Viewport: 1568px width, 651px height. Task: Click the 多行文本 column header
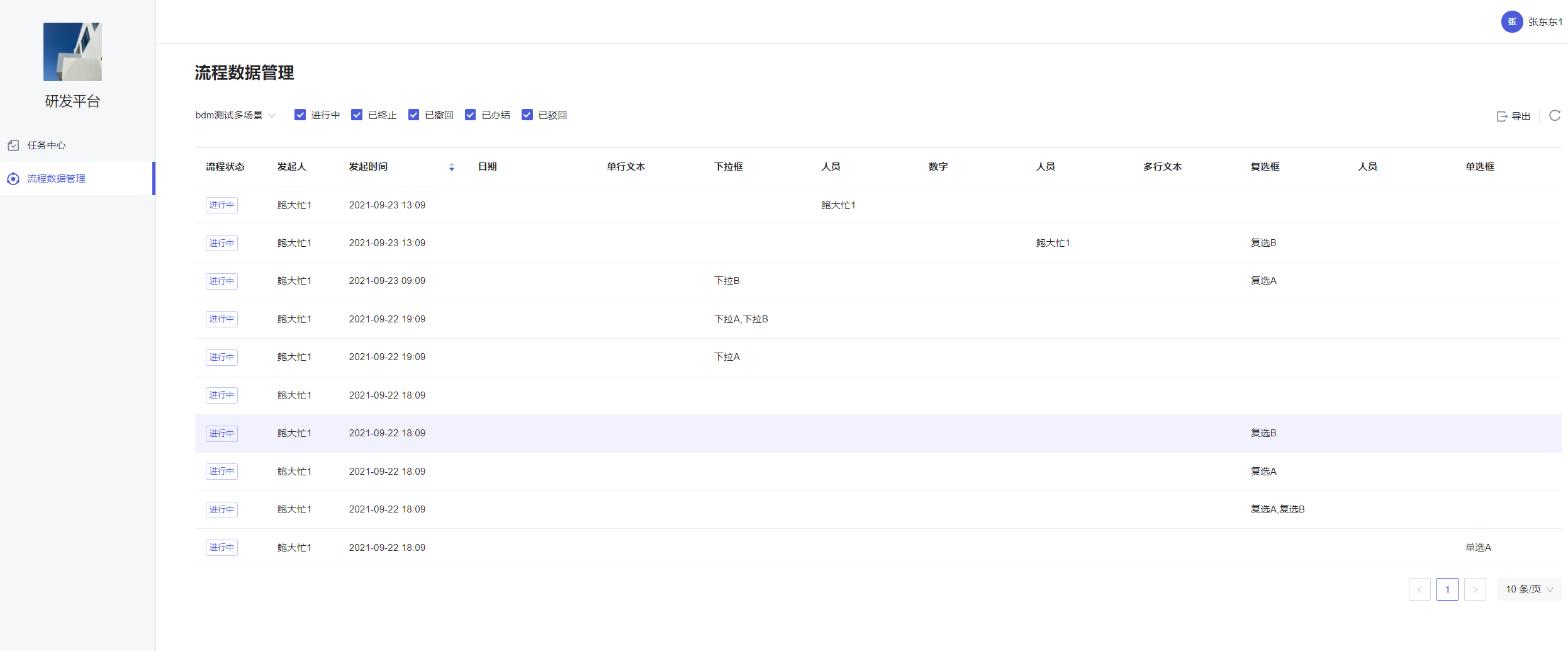(x=1163, y=167)
